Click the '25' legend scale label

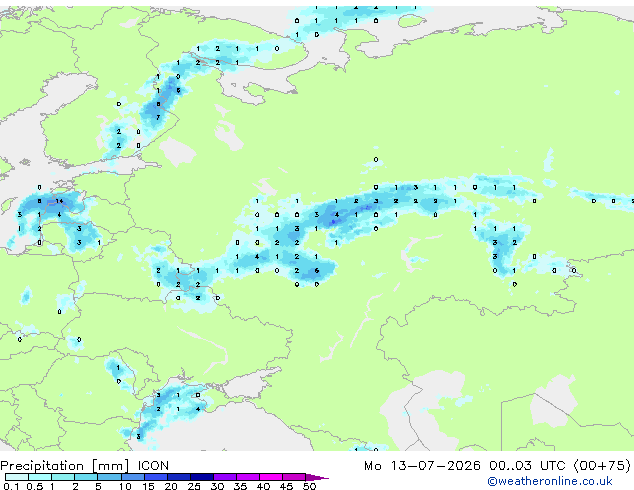[194, 486]
